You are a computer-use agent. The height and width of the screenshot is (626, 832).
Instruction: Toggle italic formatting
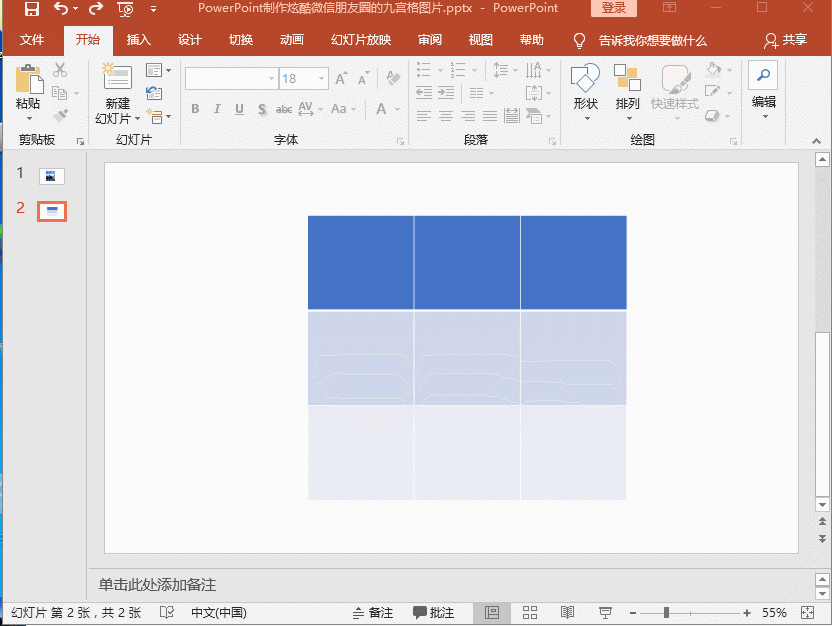coord(217,109)
